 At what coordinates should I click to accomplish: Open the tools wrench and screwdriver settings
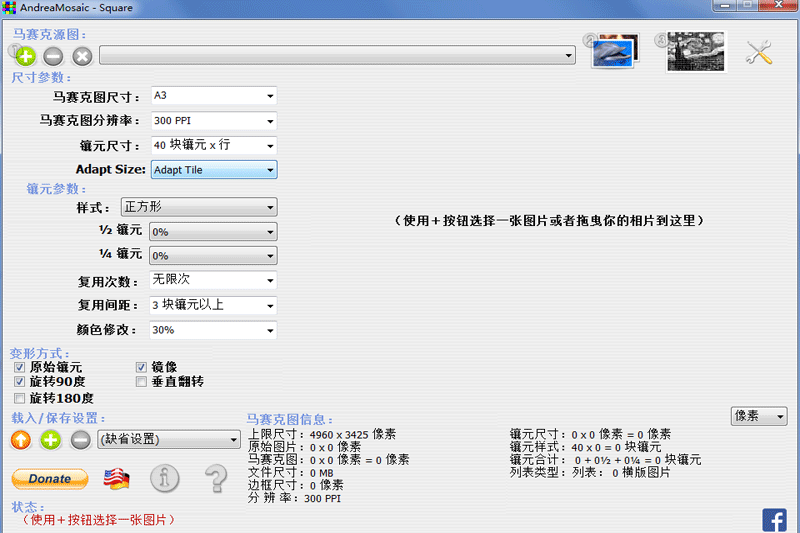[759, 53]
